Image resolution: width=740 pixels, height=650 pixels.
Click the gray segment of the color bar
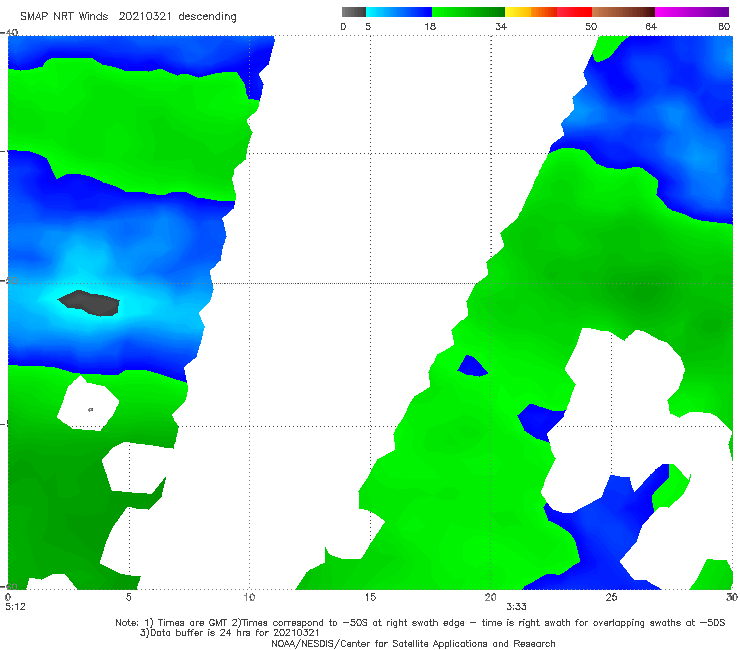[353, 12]
